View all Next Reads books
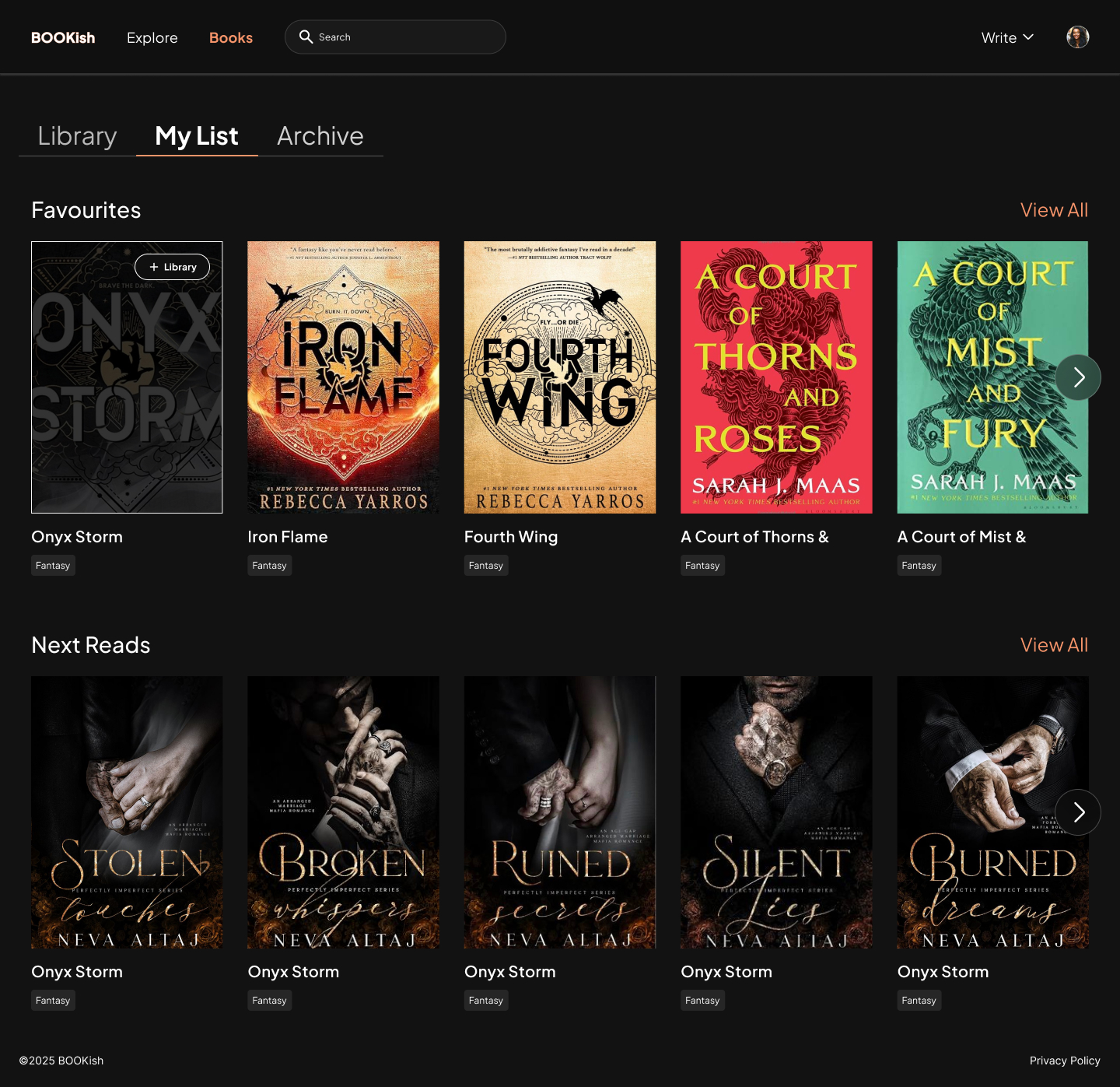The width and height of the screenshot is (1120, 1087). 1054,645
